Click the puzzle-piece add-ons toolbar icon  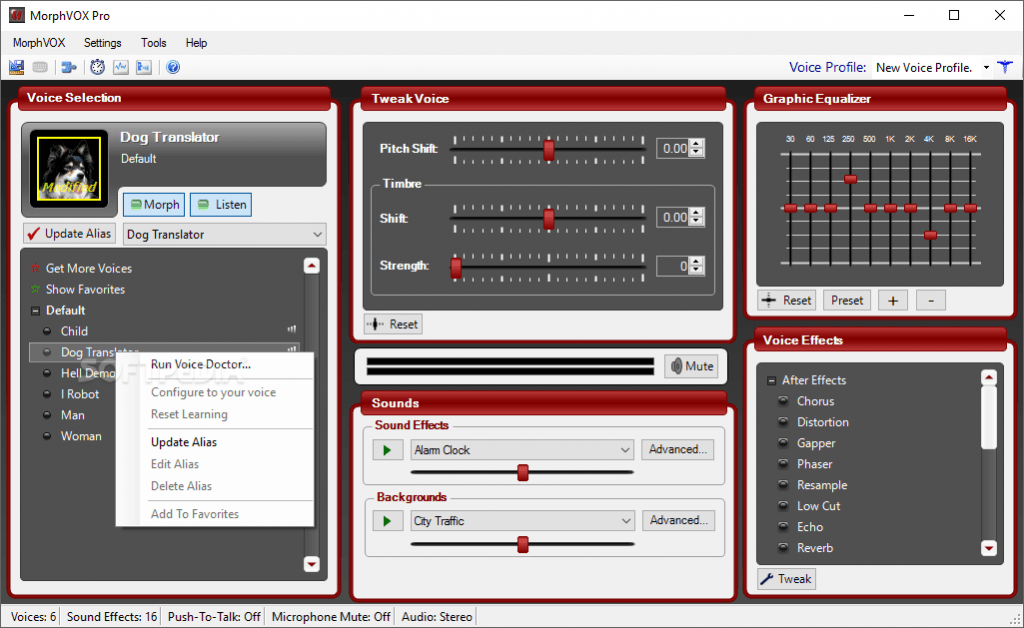point(70,67)
